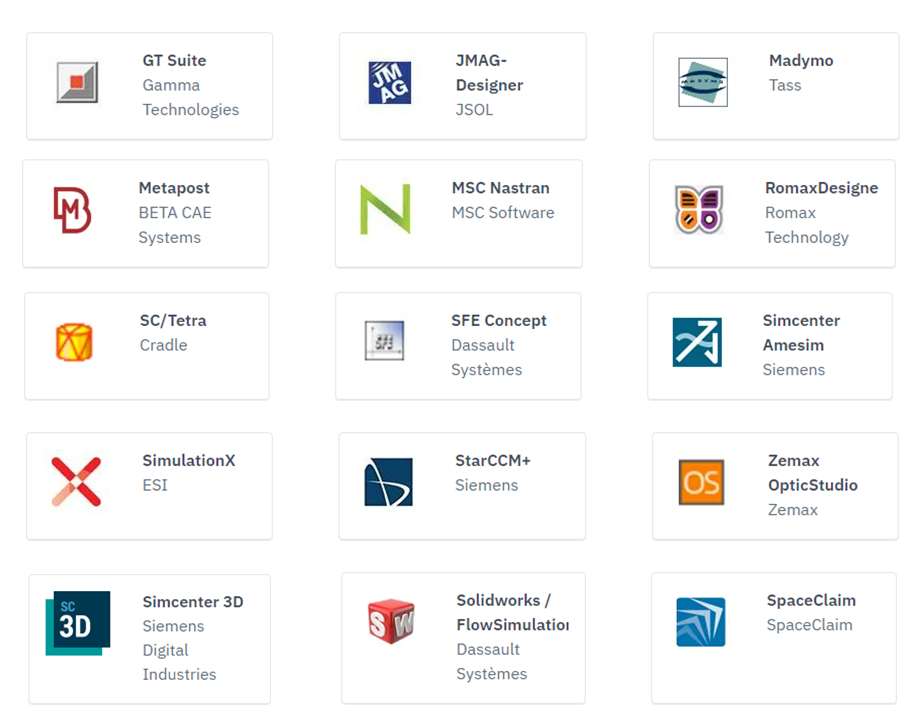Open the Zemax OpticStudio orange icon
Screen dimensions: 916x724
(701, 483)
